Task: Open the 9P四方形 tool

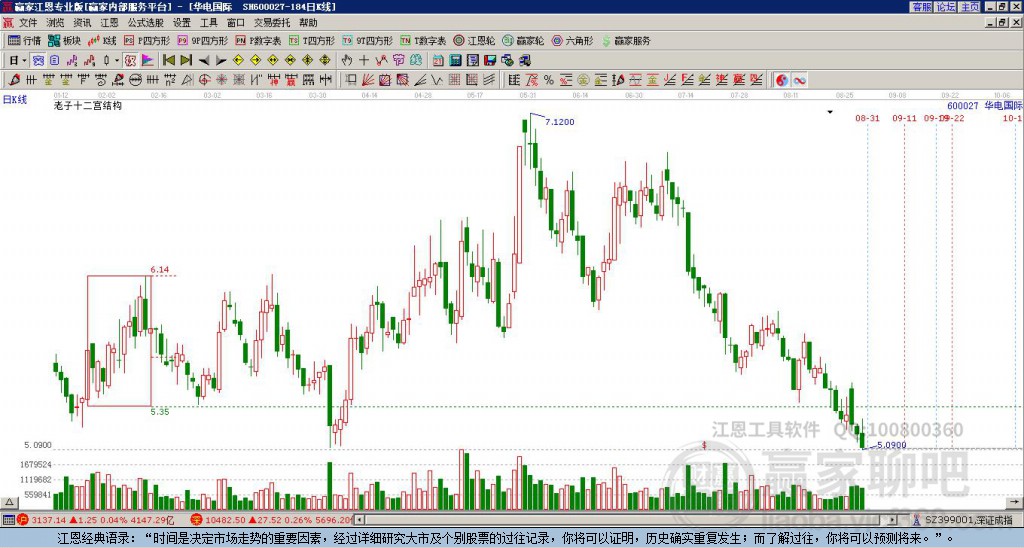Action: (x=202, y=40)
